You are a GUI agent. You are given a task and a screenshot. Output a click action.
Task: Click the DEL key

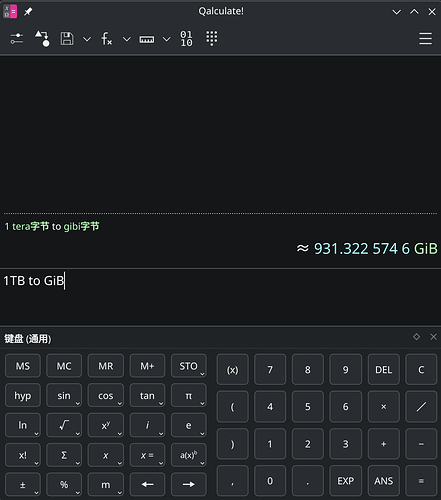tap(383, 370)
